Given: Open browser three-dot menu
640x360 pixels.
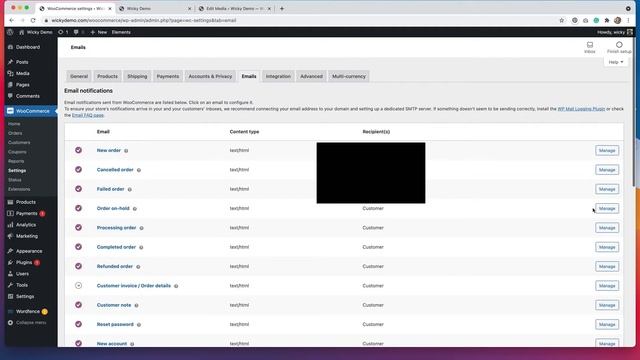Looking at the screenshot, I should click(x=628, y=20).
